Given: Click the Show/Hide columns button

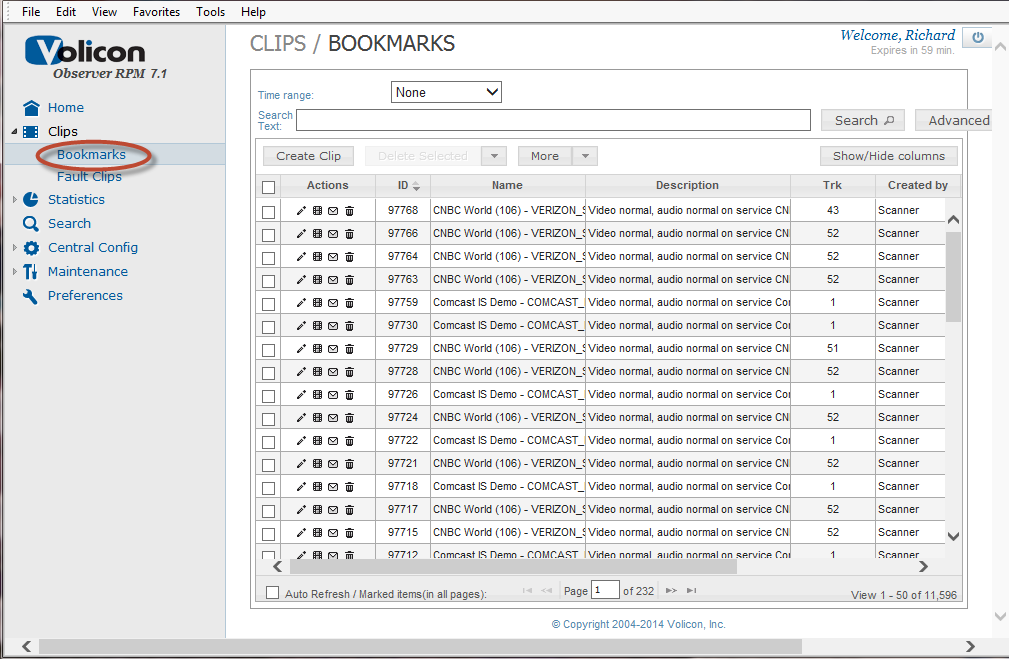Looking at the screenshot, I should click(x=889, y=156).
